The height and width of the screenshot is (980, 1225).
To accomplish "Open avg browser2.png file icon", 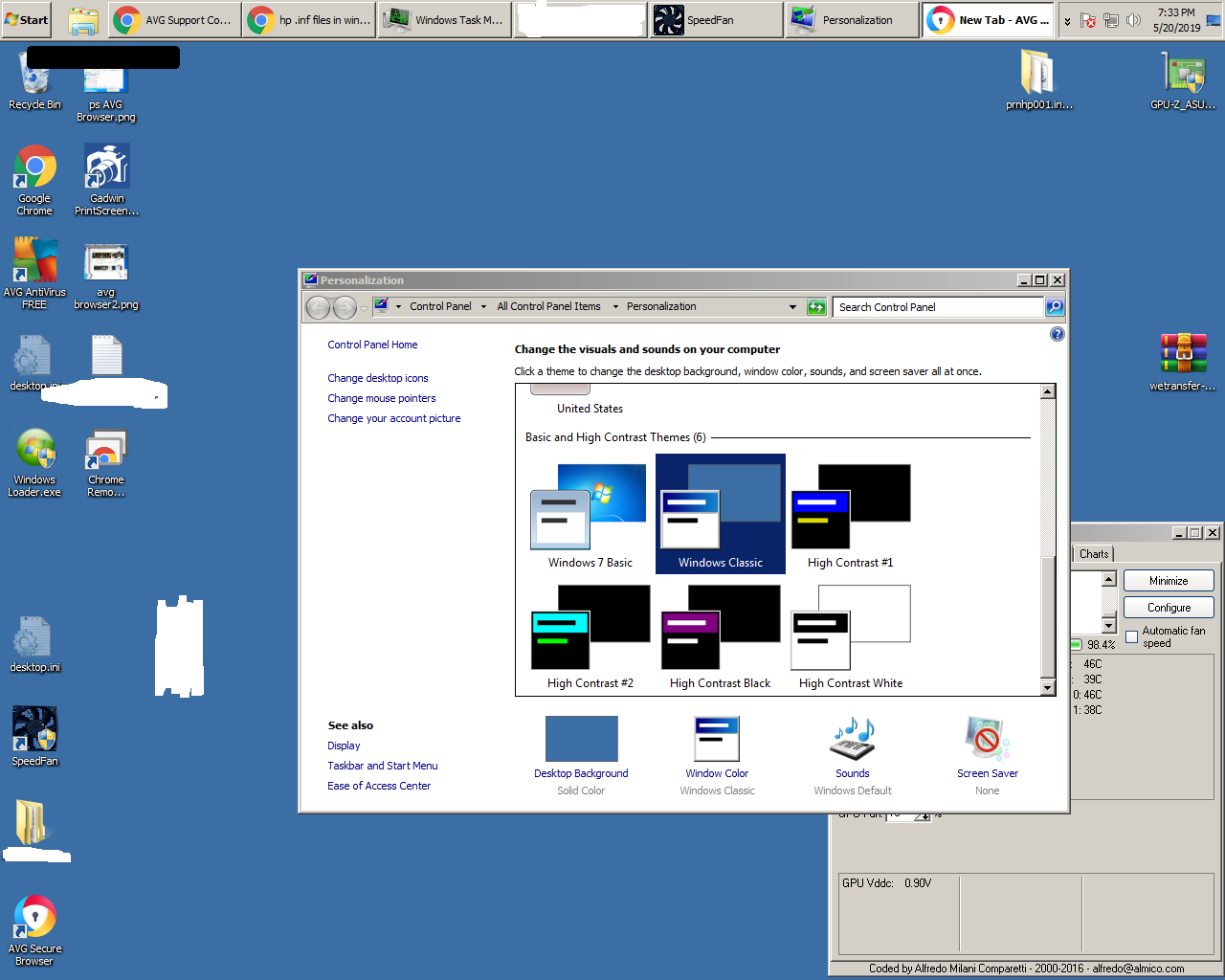I will pyautogui.click(x=106, y=274).
